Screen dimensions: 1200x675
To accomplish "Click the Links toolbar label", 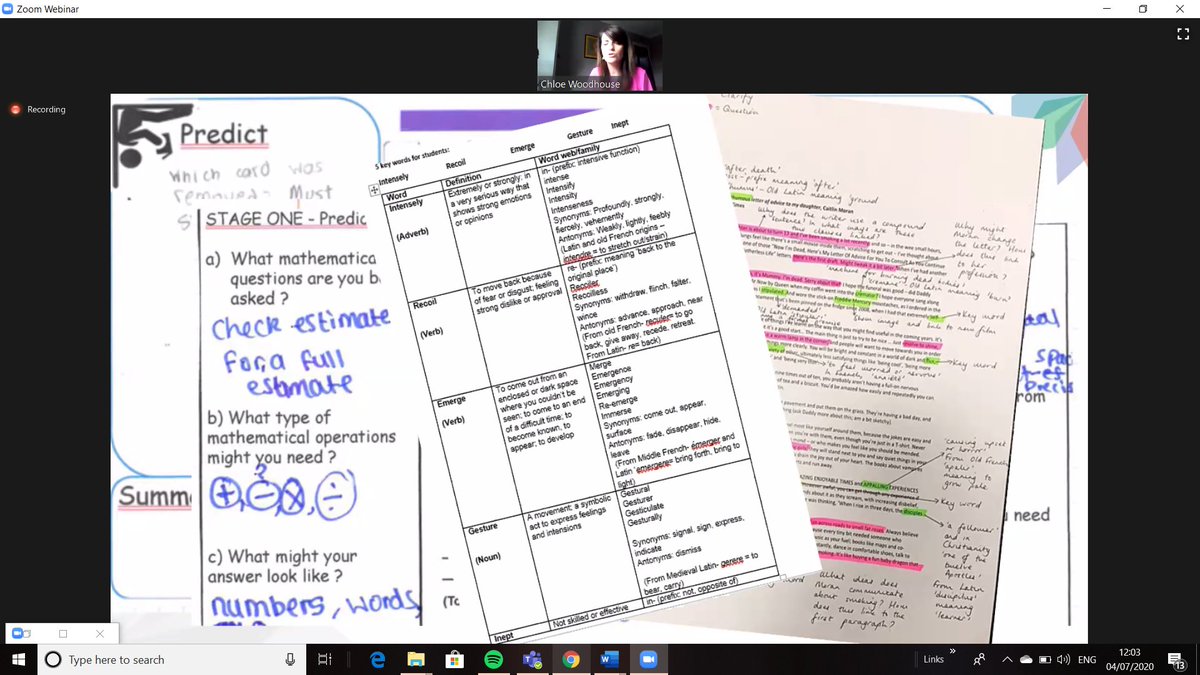I will click(933, 660).
